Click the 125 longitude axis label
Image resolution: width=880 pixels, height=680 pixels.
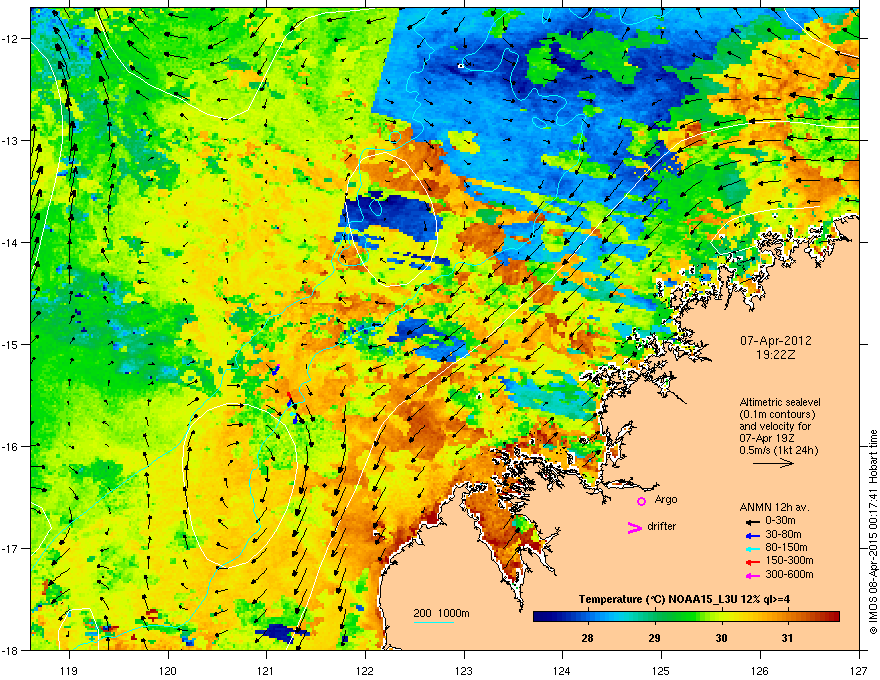661,670
